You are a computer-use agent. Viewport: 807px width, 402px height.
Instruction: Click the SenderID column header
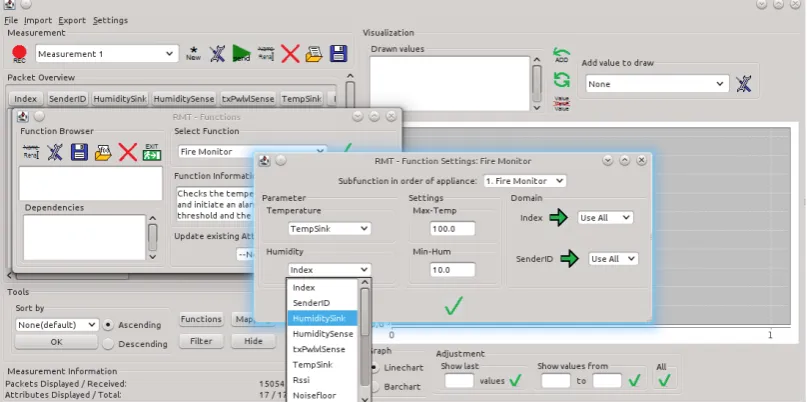point(67,98)
